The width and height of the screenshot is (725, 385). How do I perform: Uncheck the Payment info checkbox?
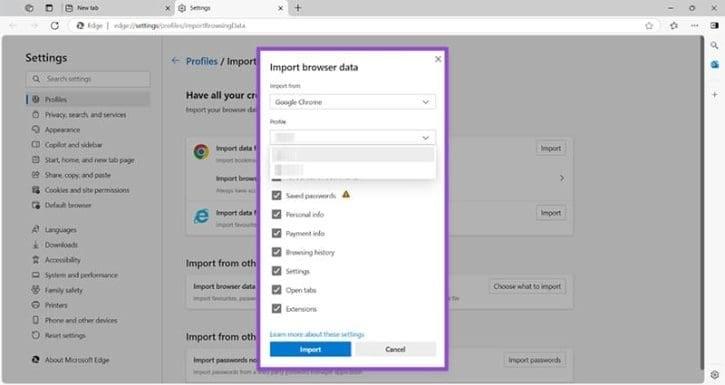coord(276,233)
